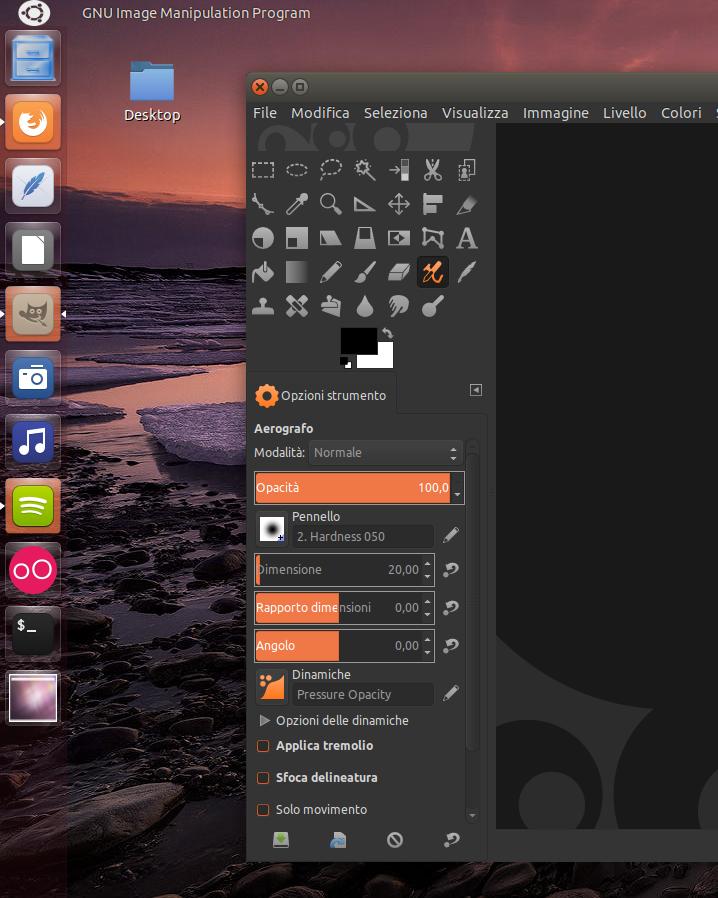
Task: Select the Move tool
Action: tap(399, 204)
